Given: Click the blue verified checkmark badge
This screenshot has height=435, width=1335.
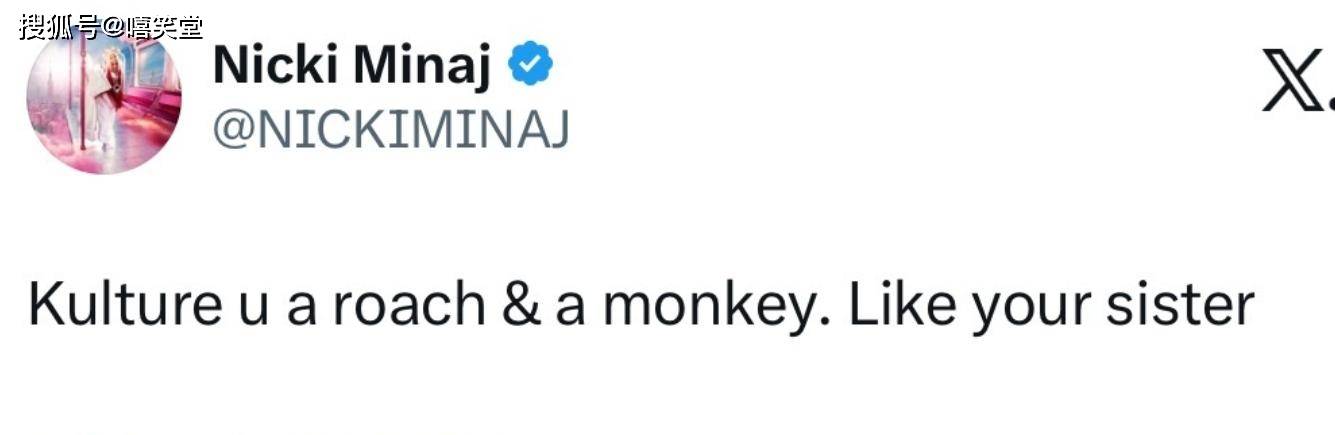Looking at the screenshot, I should 531,66.
